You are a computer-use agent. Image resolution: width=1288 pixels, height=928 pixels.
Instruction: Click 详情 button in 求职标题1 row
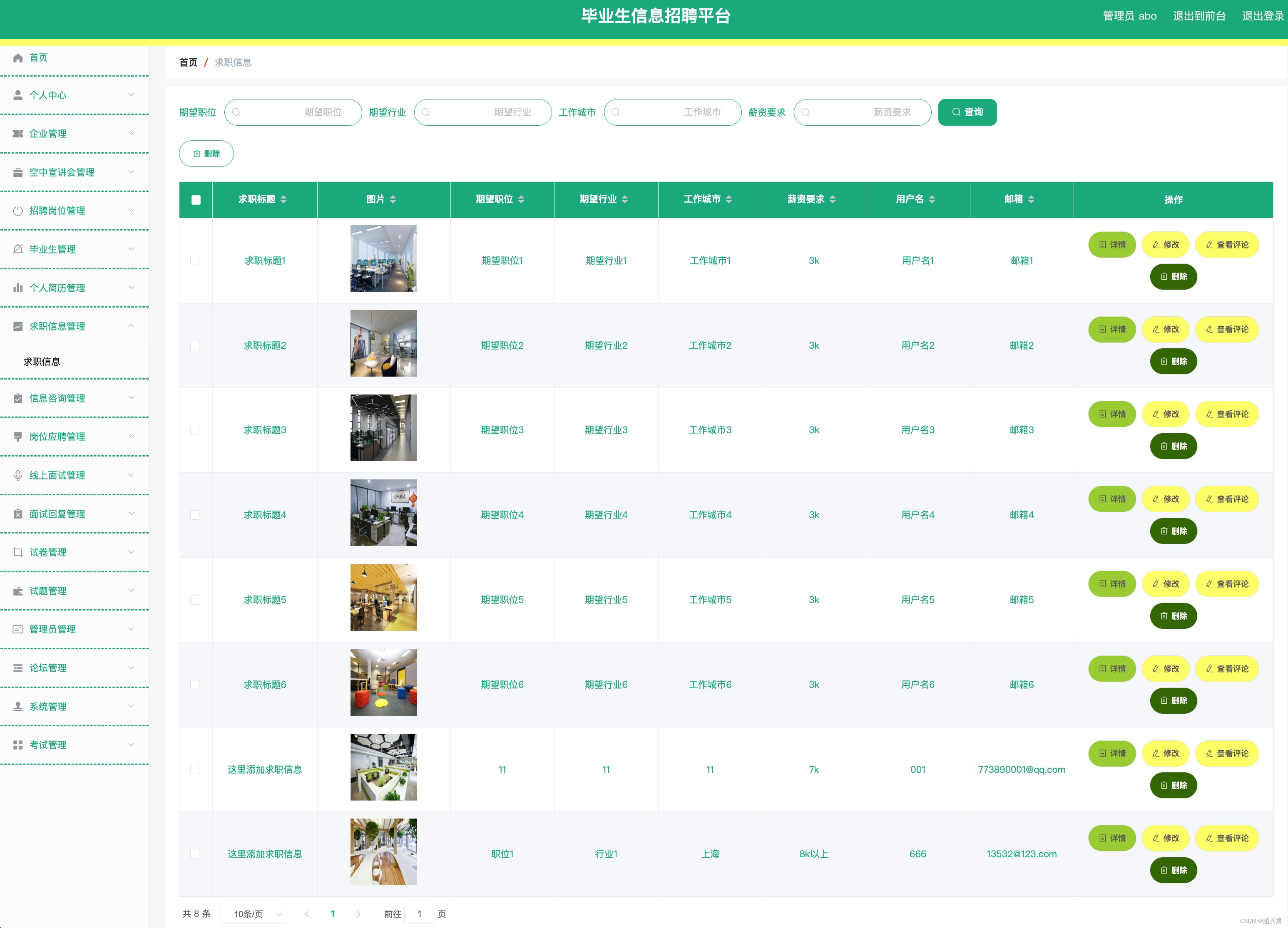[x=1112, y=245]
